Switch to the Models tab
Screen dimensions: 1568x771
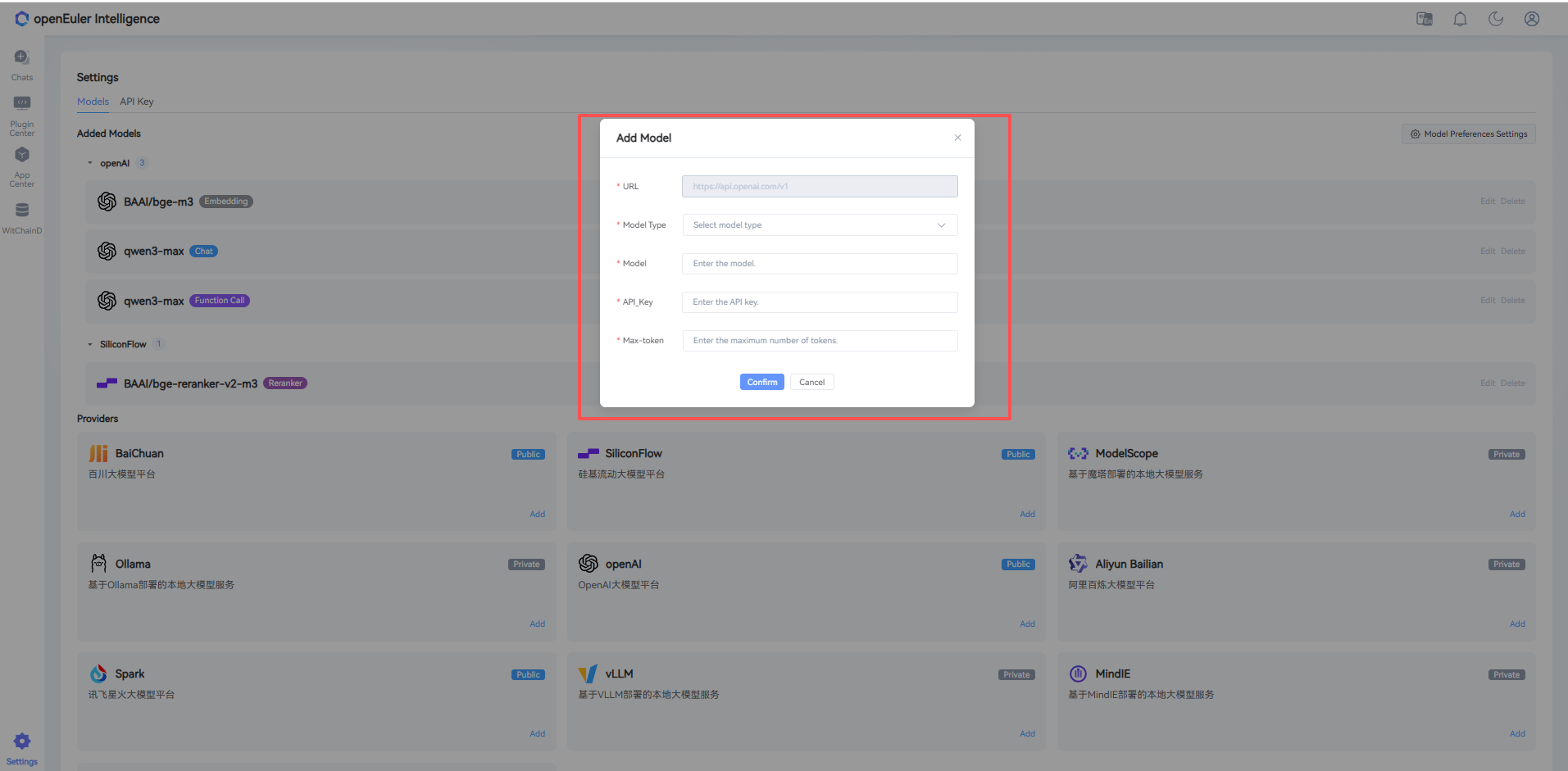pyautogui.click(x=93, y=102)
